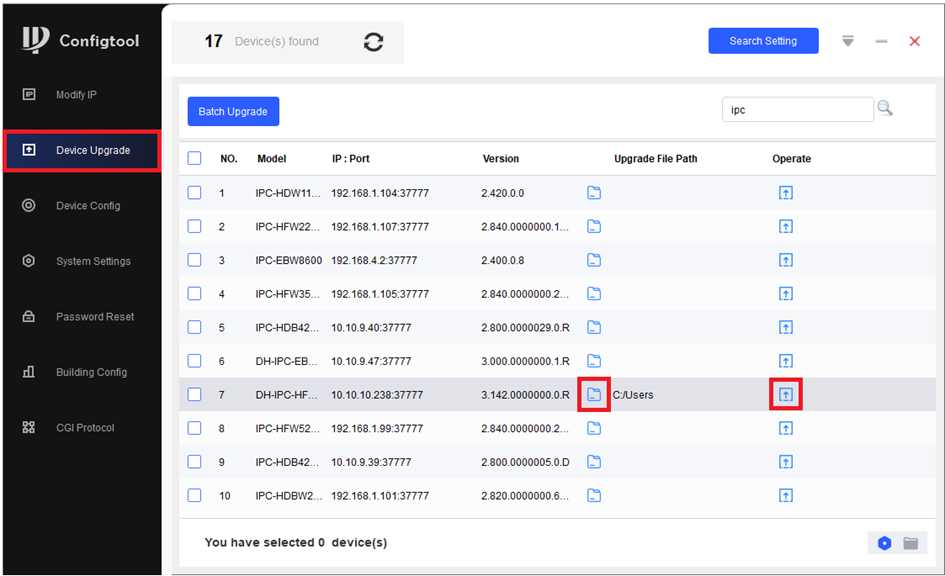Select checkbox for device 10.10.9.40
Viewport: 945px width, 576px height.
tap(194, 327)
